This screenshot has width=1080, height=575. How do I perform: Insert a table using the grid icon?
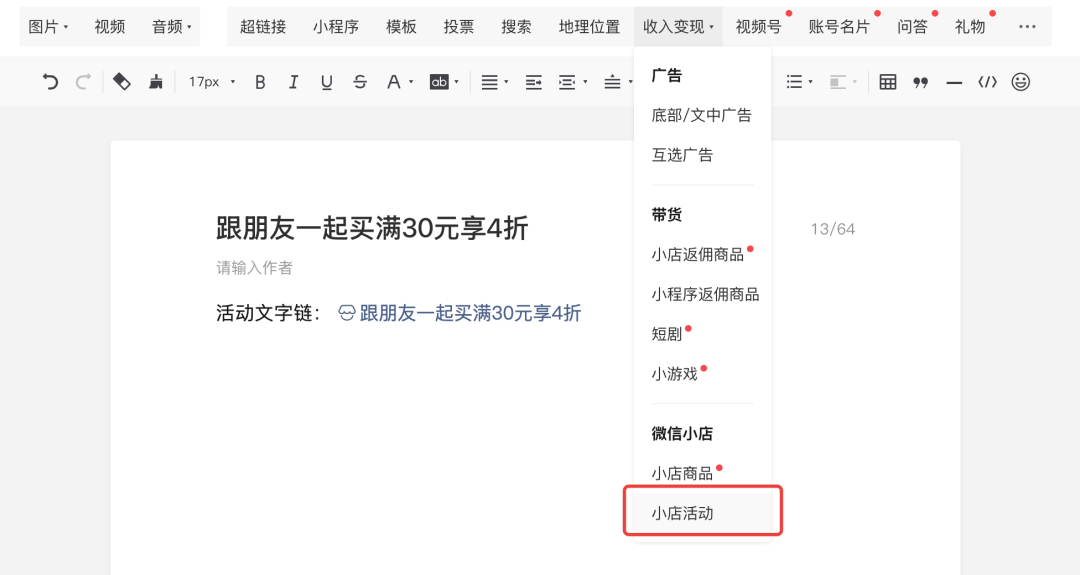click(887, 82)
